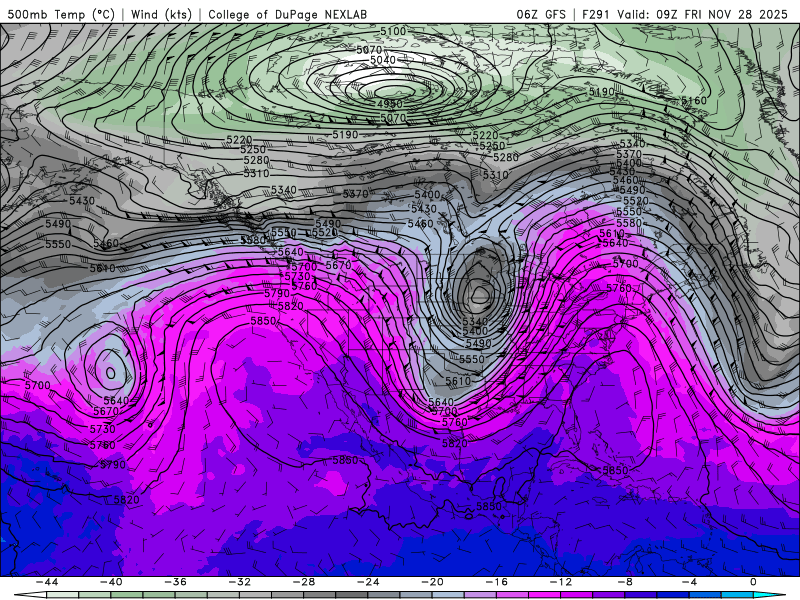Click the 5160 contour label
The width and height of the screenshot is (800, 600).
(x=694, y=101)
